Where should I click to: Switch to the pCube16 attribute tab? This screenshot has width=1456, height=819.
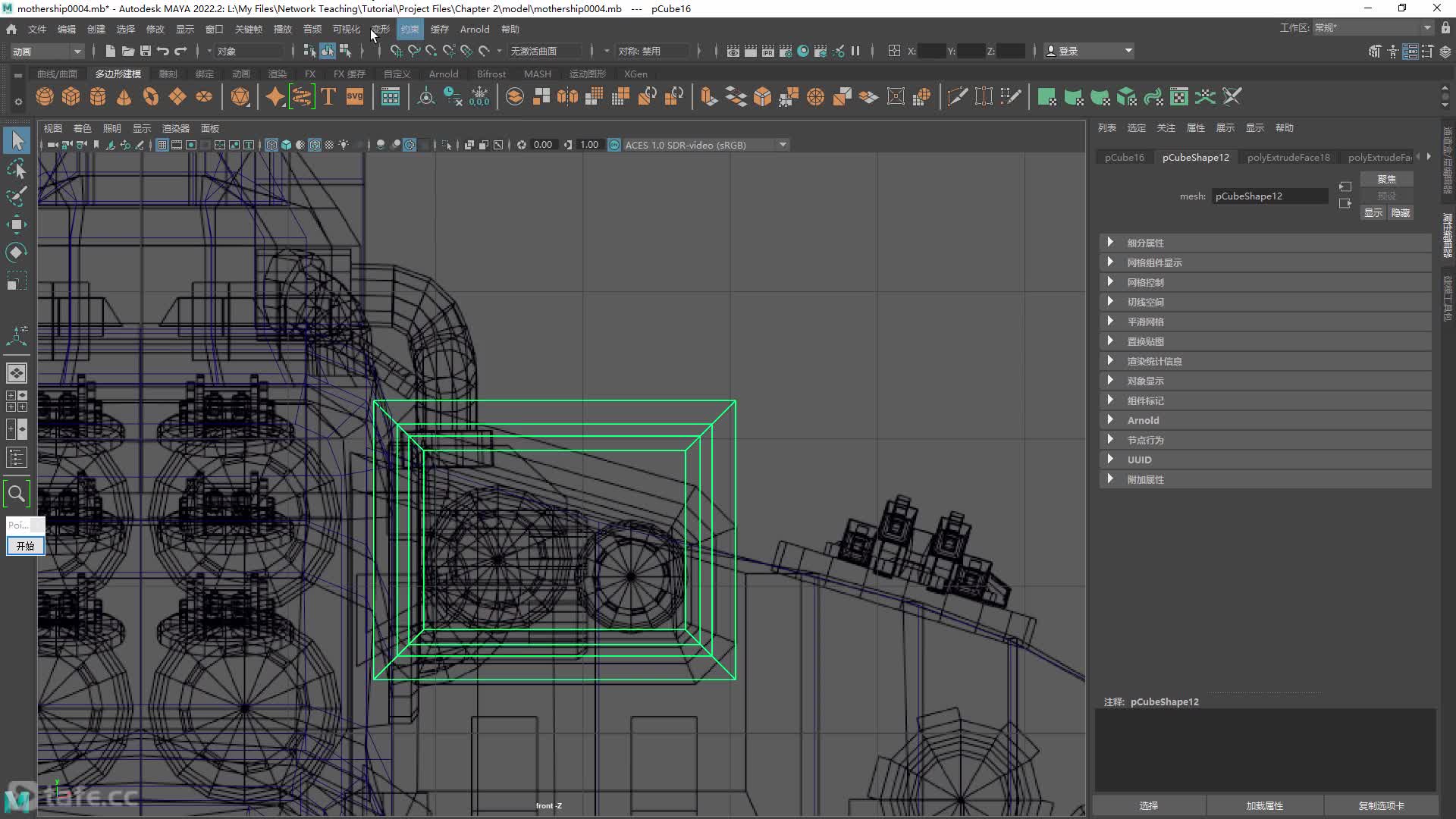[x=1125, y=157]
